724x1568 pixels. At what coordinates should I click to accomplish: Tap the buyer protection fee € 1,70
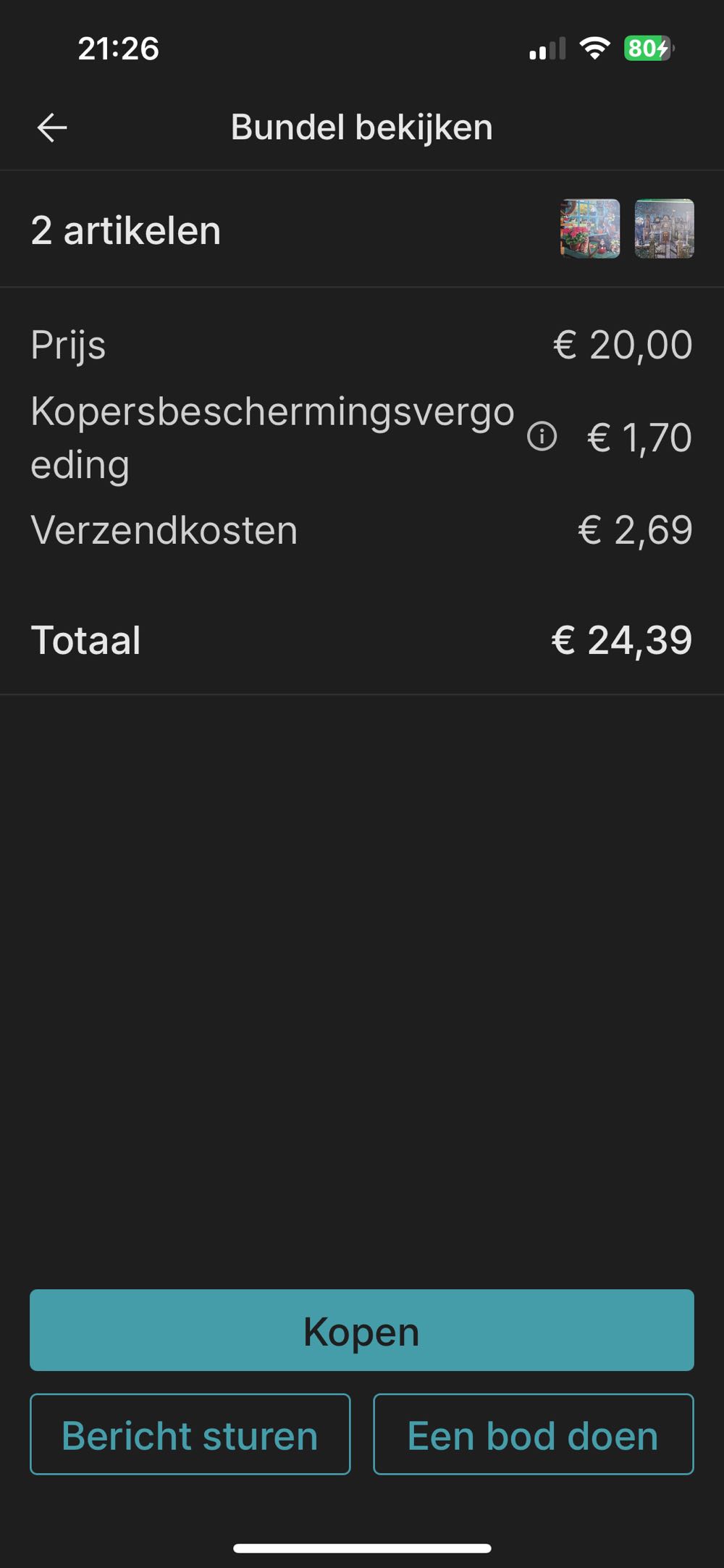639,437
